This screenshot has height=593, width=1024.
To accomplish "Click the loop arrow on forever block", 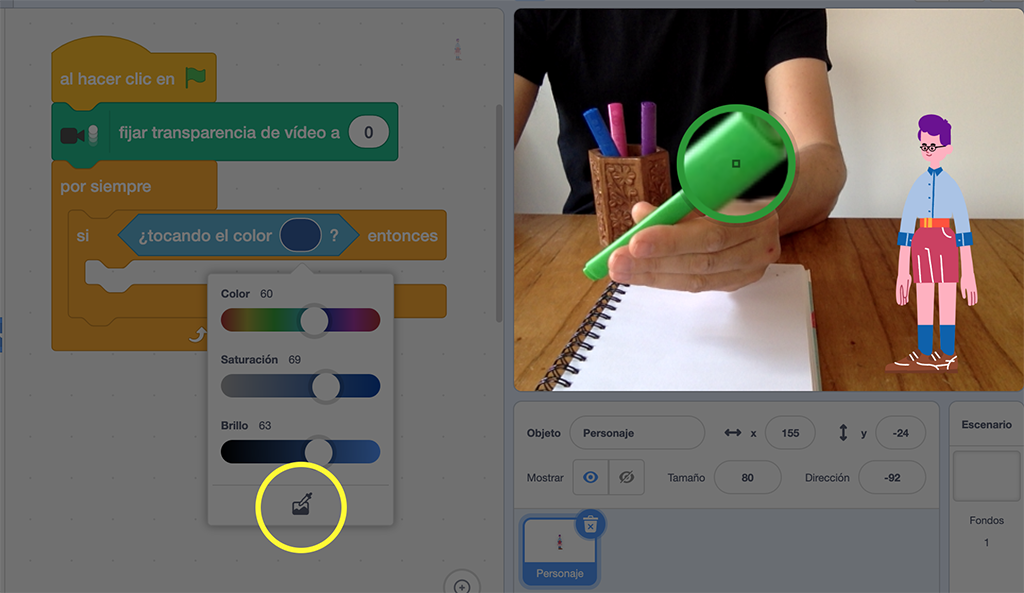I will pos(197,336).
